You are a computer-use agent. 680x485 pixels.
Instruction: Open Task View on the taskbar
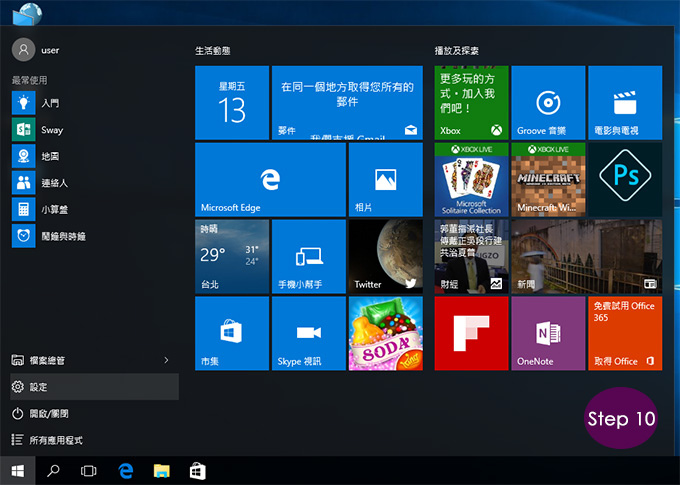[x=88, y=471]
